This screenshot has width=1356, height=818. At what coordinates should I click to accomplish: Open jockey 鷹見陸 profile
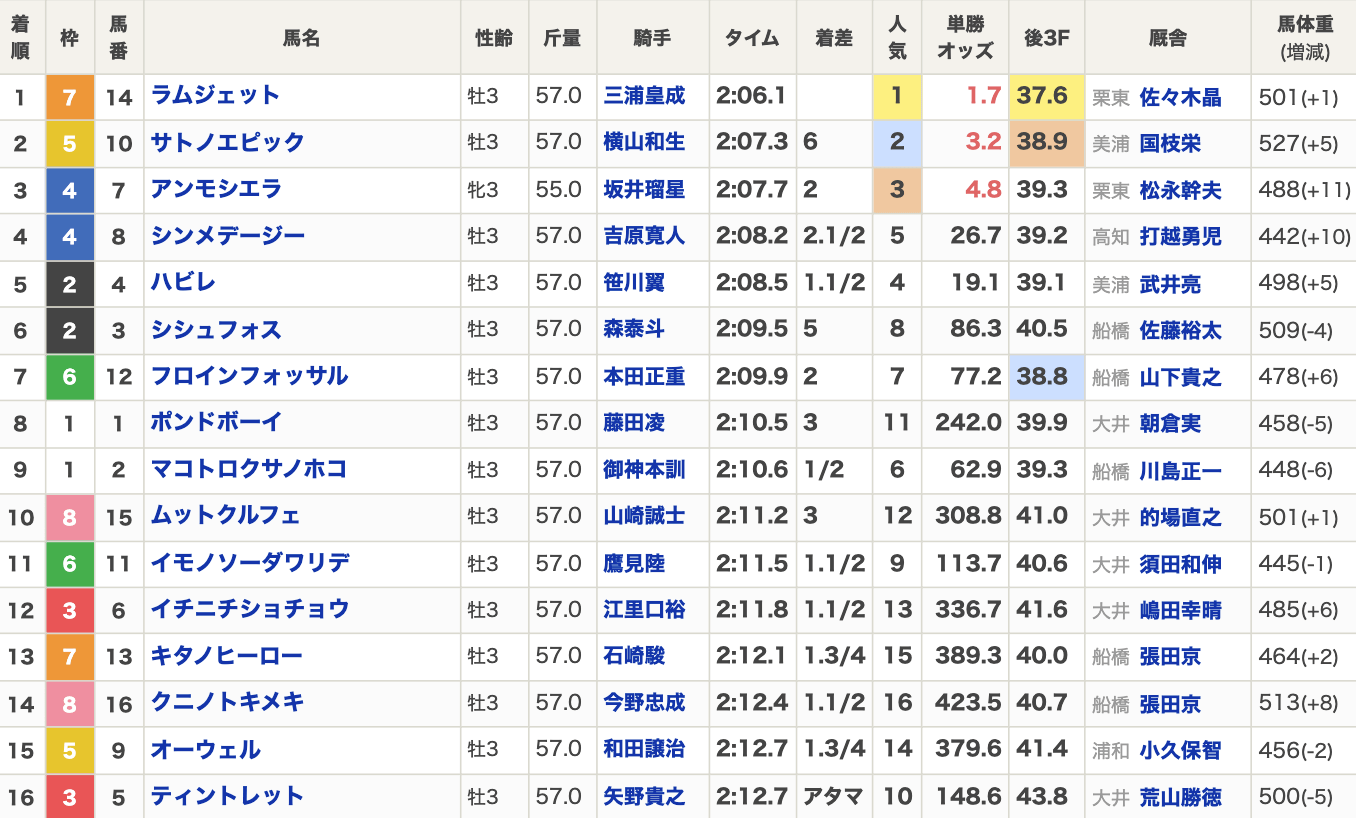click(x=634, y=563)
